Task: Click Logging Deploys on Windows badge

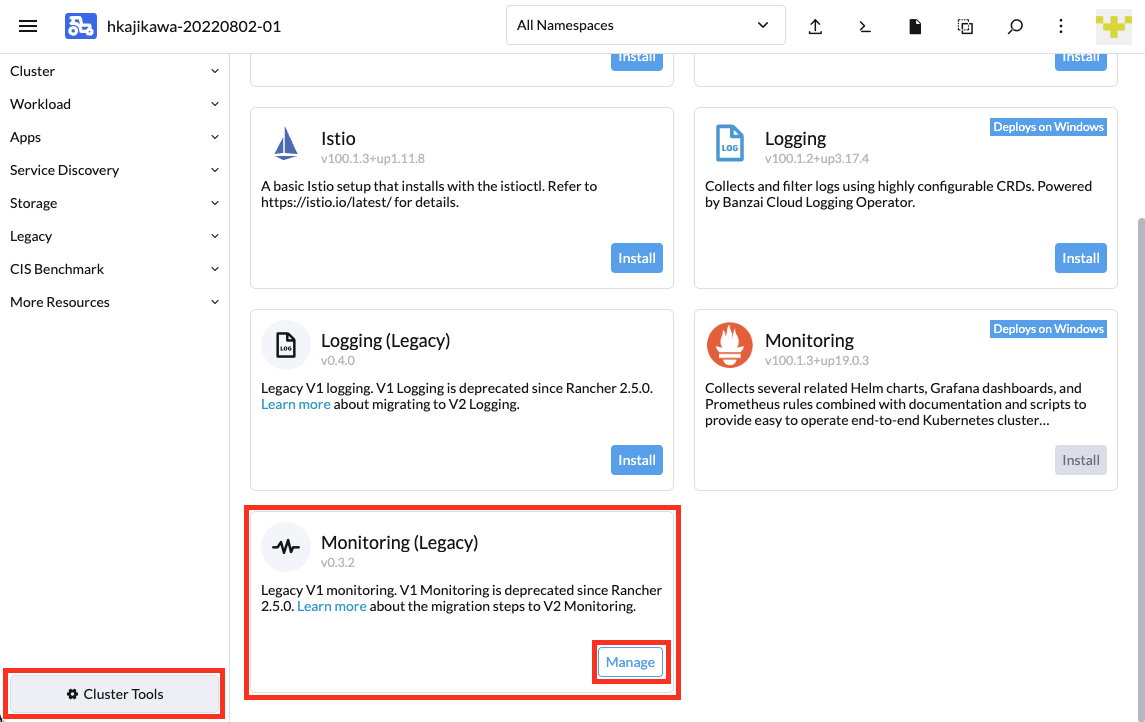Action: point(1048,127)
